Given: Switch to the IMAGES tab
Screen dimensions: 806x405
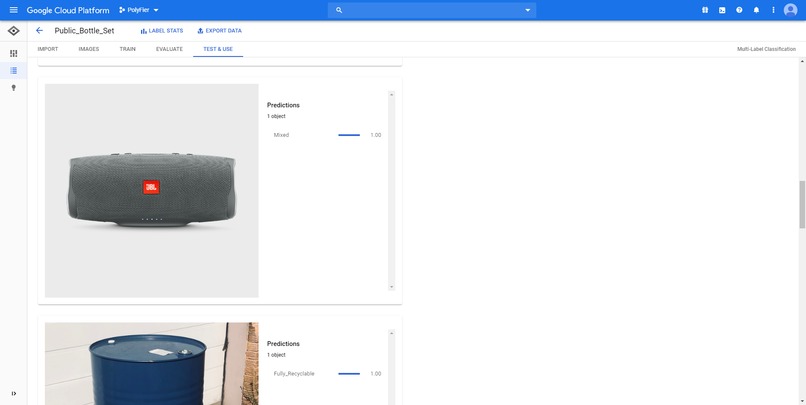Looking at the screenshot, I should click(89, 49).
